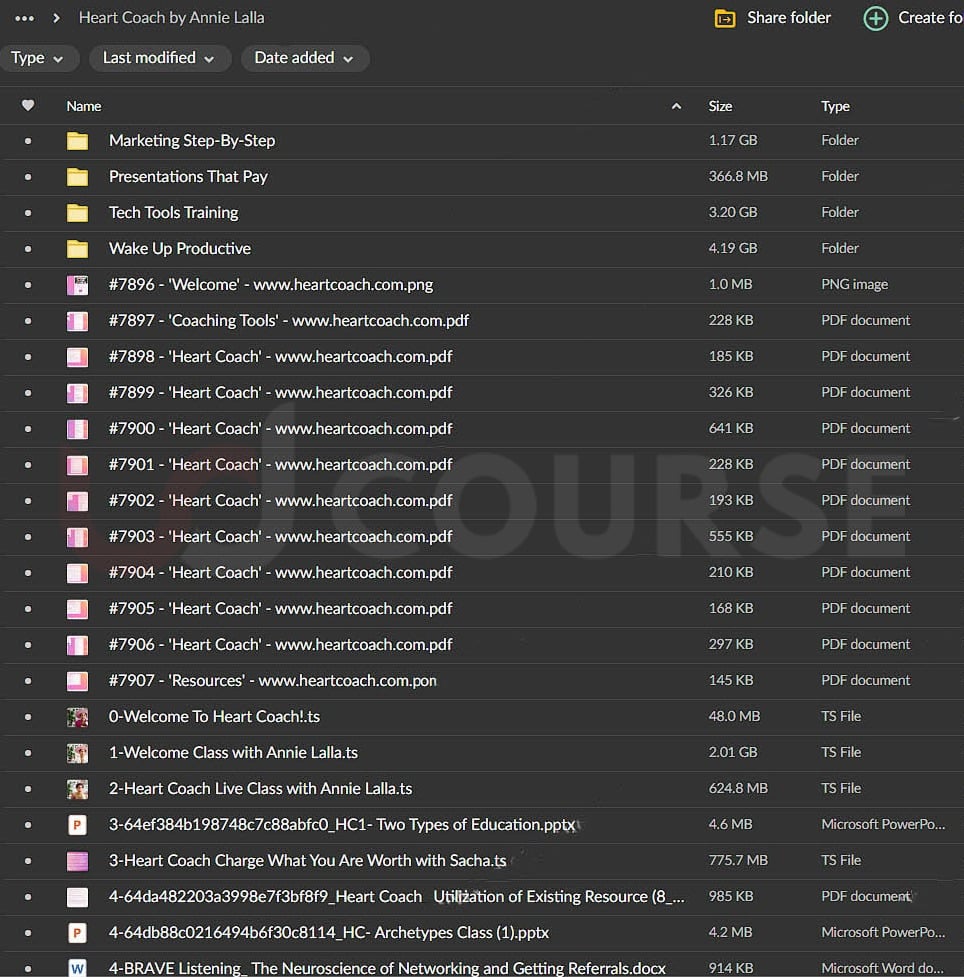This screenshot has height=977, width=964.
Task: Click the Marketing Step-By-Step folder icon
Action: tap(77, 141)
